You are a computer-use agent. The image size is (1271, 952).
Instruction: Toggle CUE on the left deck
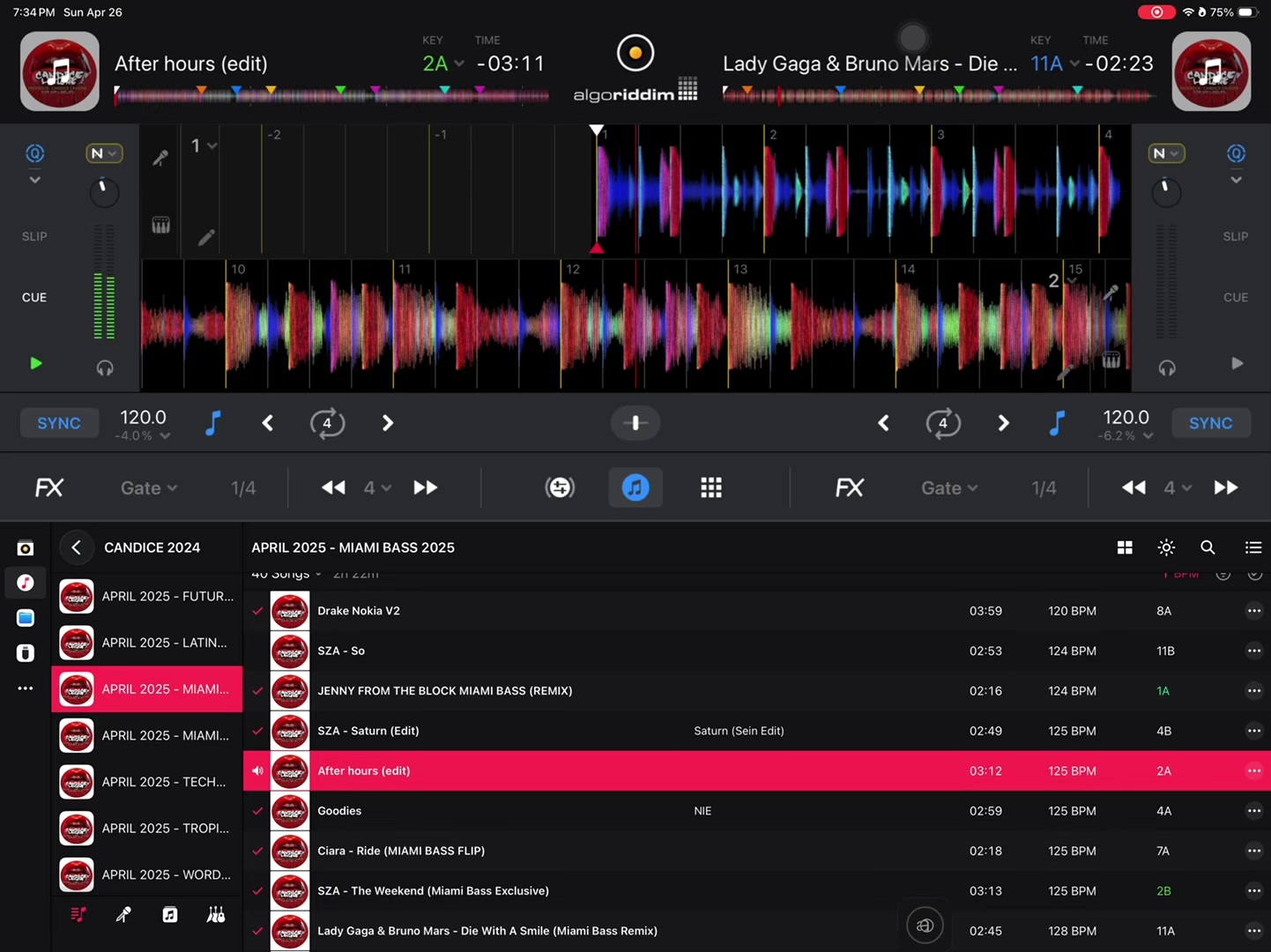(x=34, y=297)
